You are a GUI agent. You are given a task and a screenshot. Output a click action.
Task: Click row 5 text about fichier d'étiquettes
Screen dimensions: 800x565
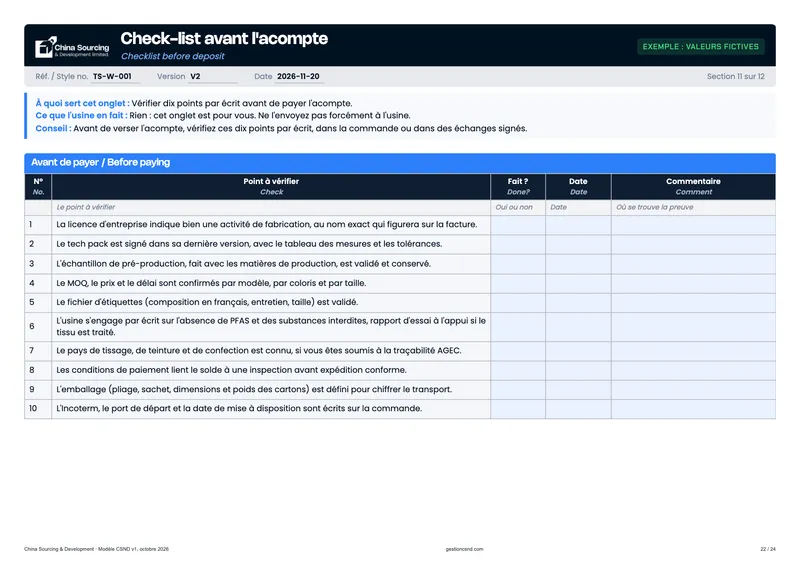(x=207, y=302)
